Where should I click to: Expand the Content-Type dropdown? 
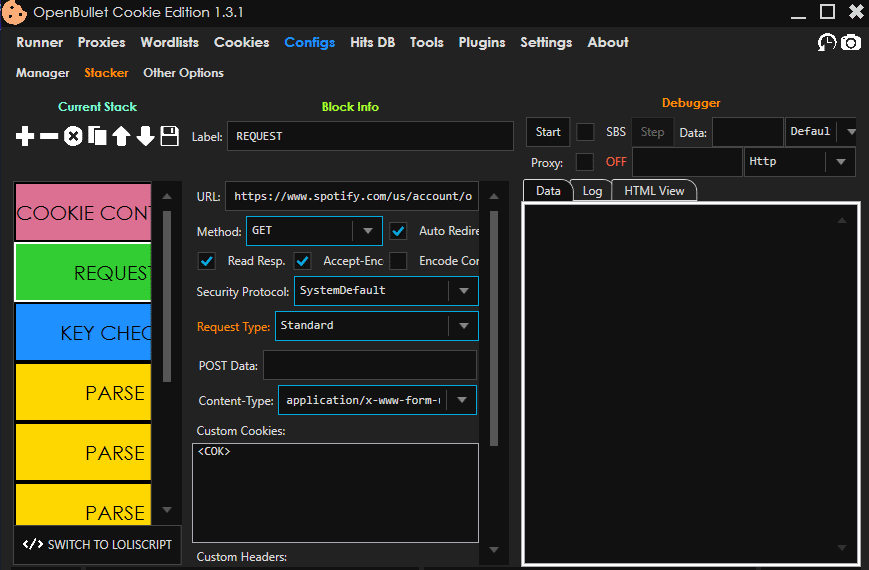tap(377, 400)
